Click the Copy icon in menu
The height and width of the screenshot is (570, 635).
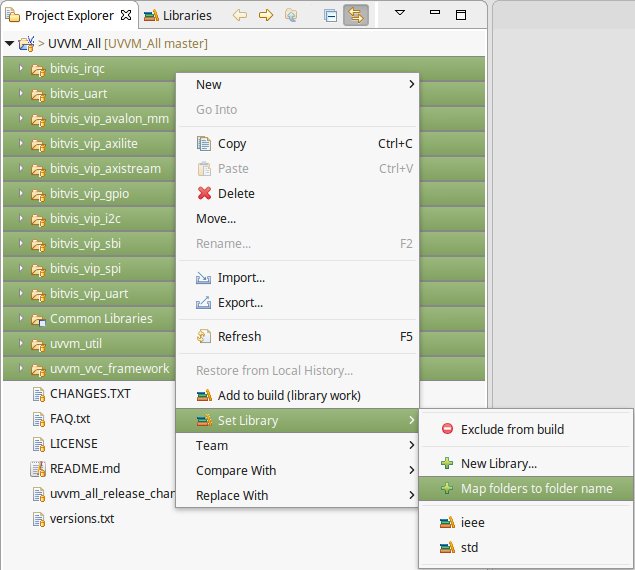204,143
